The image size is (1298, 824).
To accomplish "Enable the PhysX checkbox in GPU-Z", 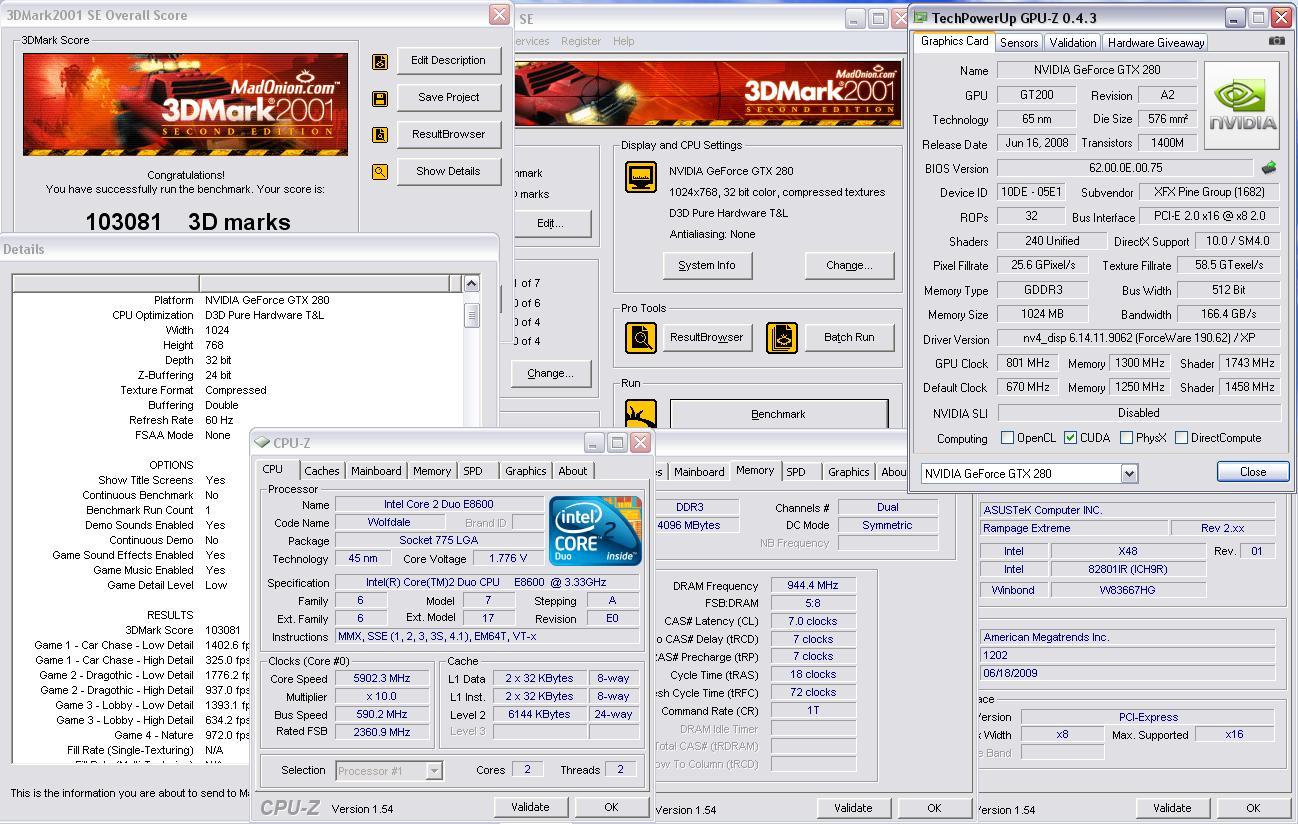I will (x=1127, y=438).
